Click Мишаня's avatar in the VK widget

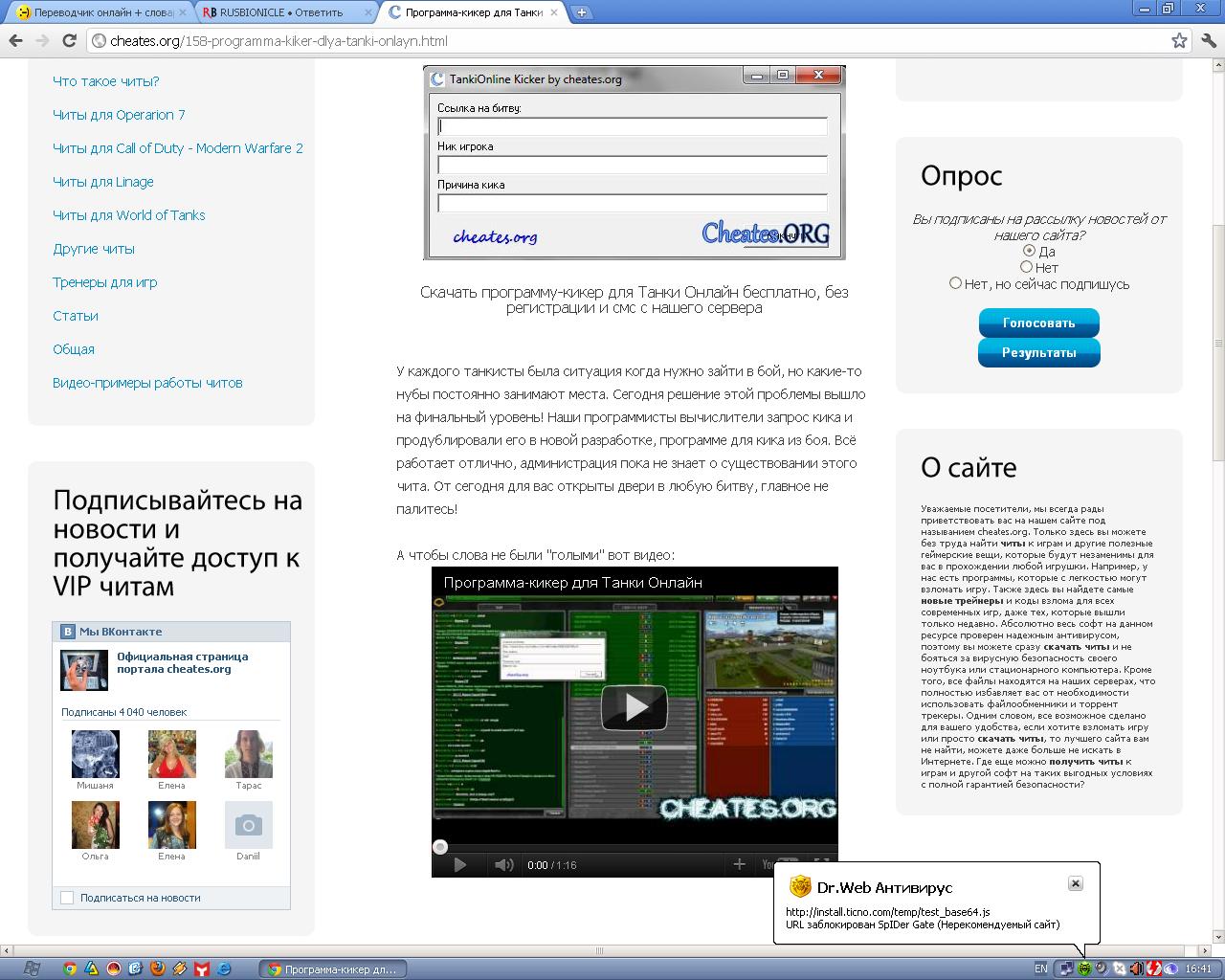(x=95, y=754)
